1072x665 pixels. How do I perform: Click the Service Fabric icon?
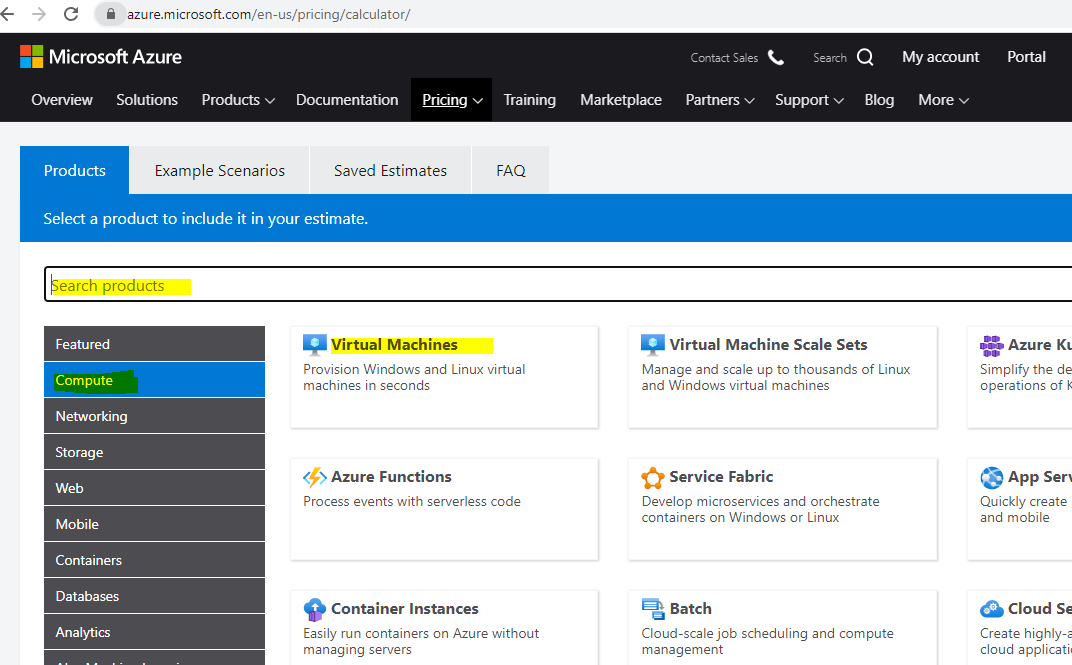(x=652, y=477)
